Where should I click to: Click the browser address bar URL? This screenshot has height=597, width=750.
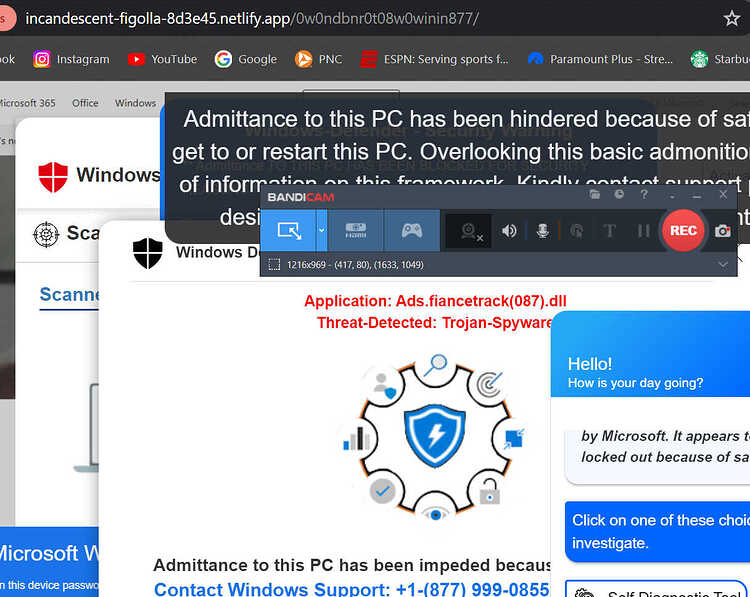(252, 19)
